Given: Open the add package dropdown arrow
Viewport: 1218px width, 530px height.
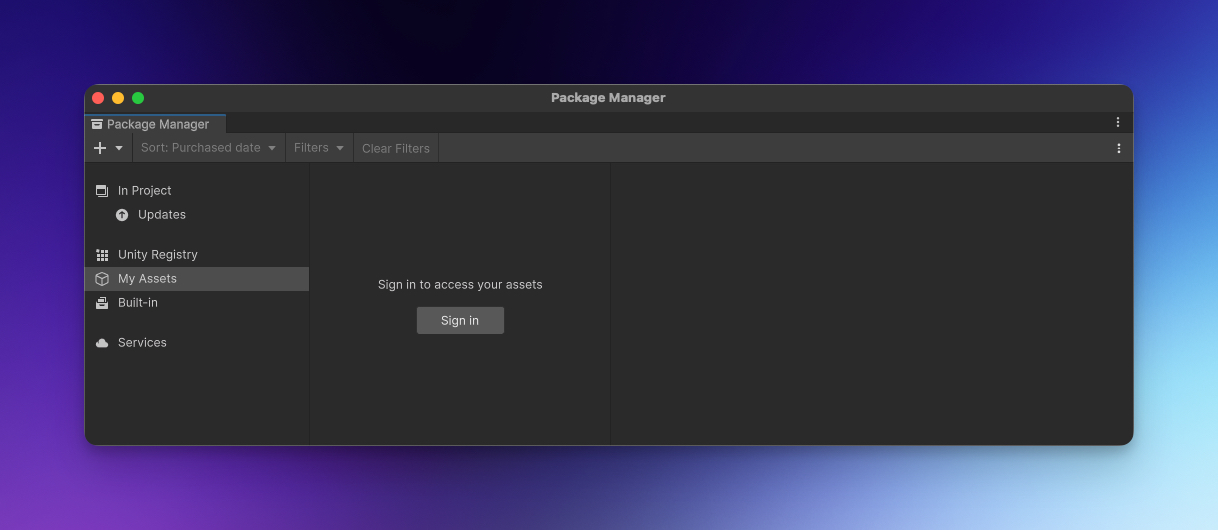Looking at the screenshot, I should coord(119,148).
